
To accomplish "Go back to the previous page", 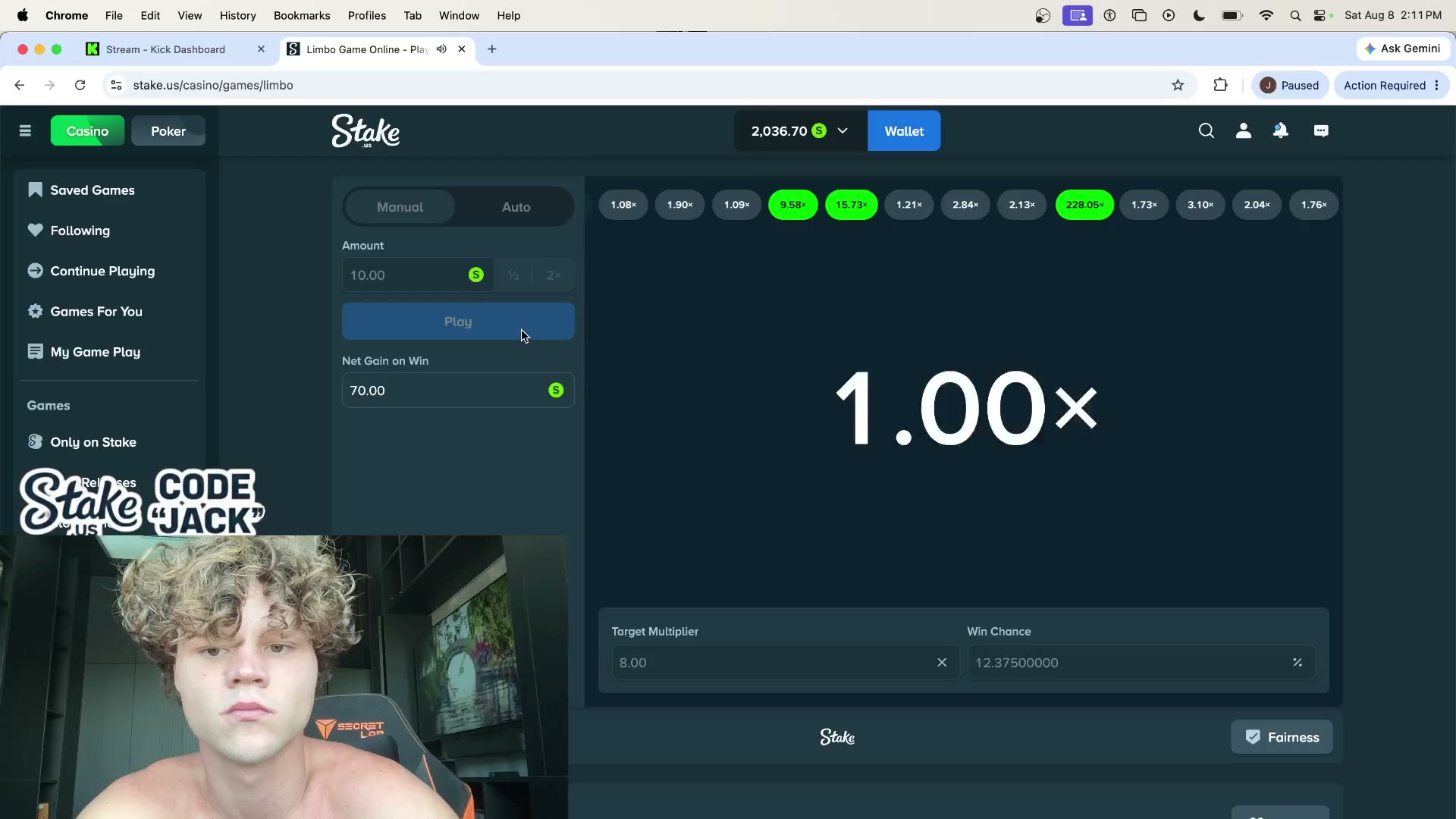I will 20,85.
